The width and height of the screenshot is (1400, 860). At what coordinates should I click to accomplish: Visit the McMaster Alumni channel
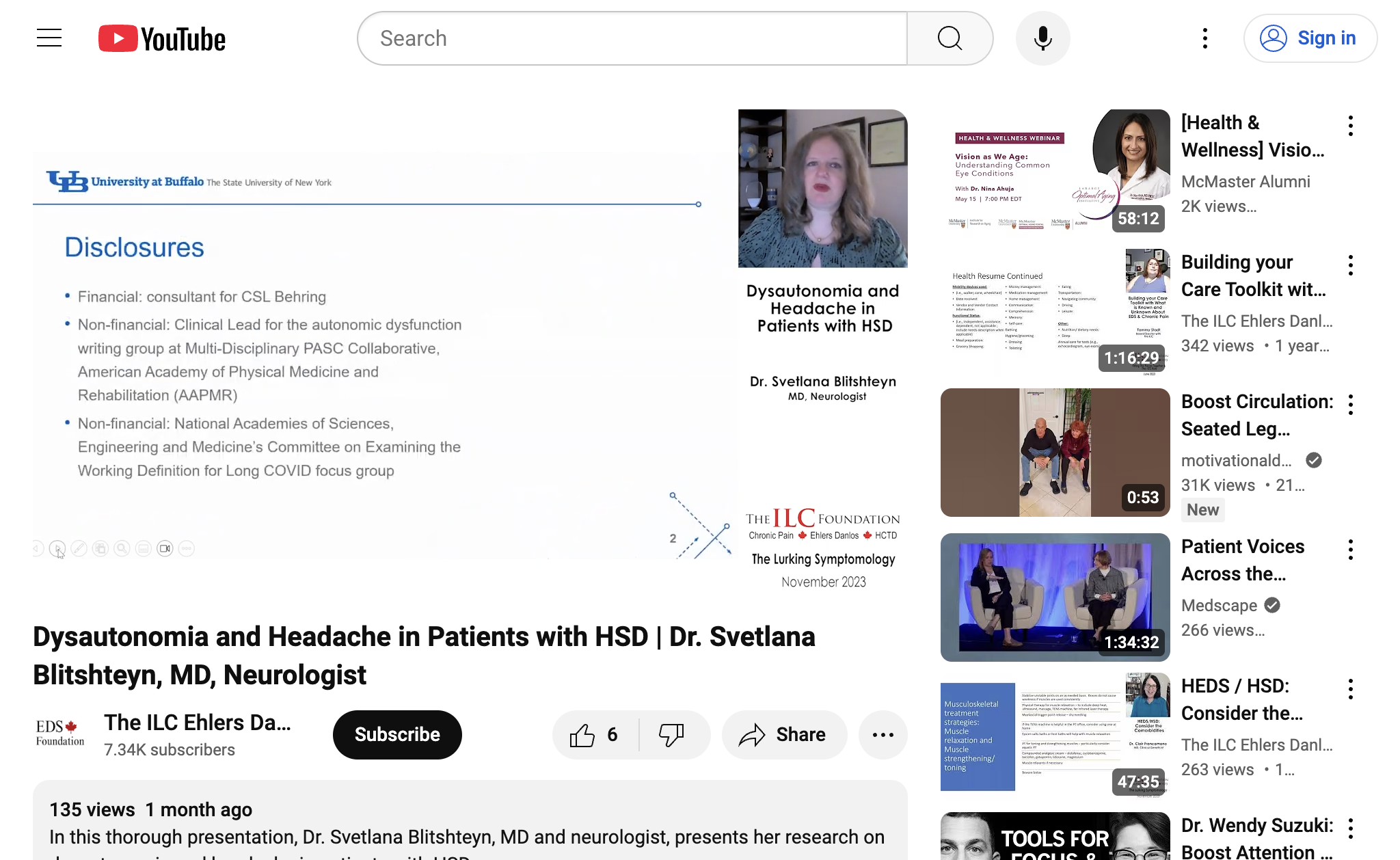(x=1246, y=182)
